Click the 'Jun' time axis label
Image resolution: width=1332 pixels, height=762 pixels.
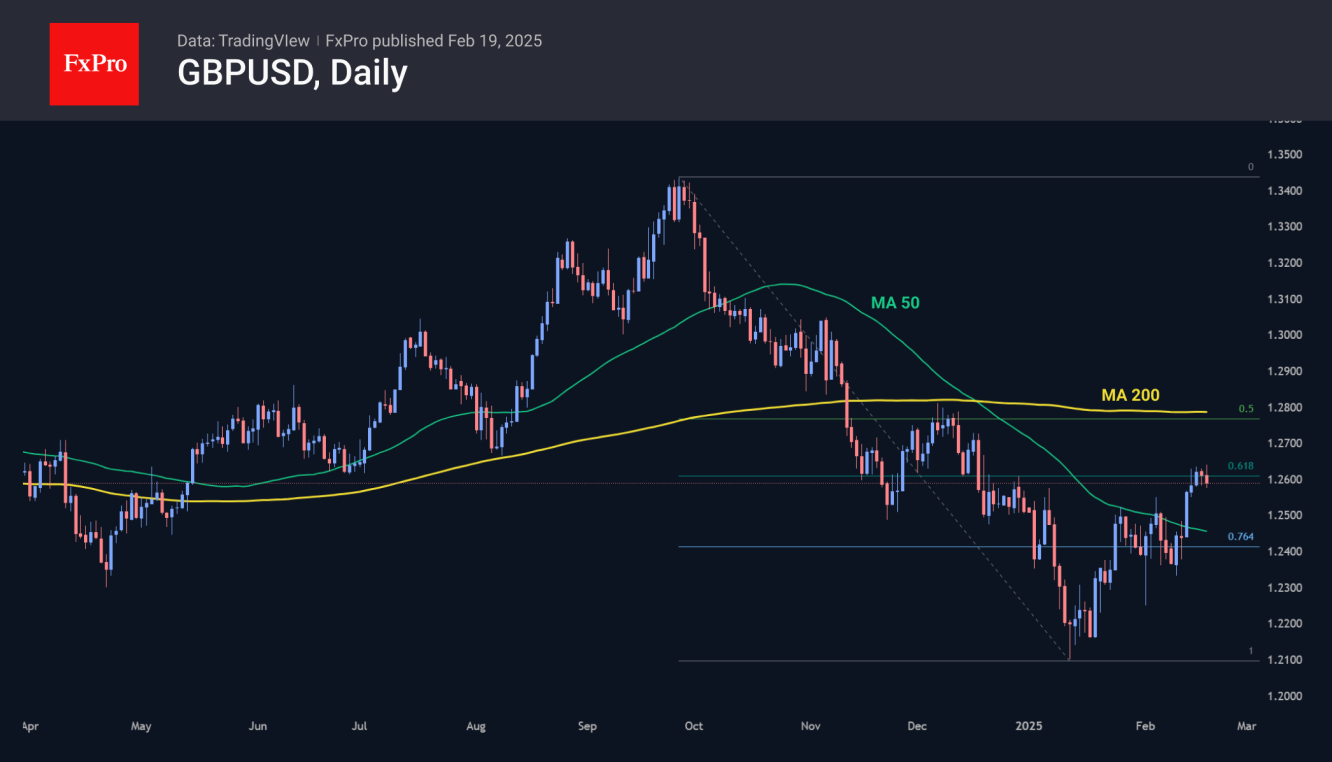coord(258,726)
